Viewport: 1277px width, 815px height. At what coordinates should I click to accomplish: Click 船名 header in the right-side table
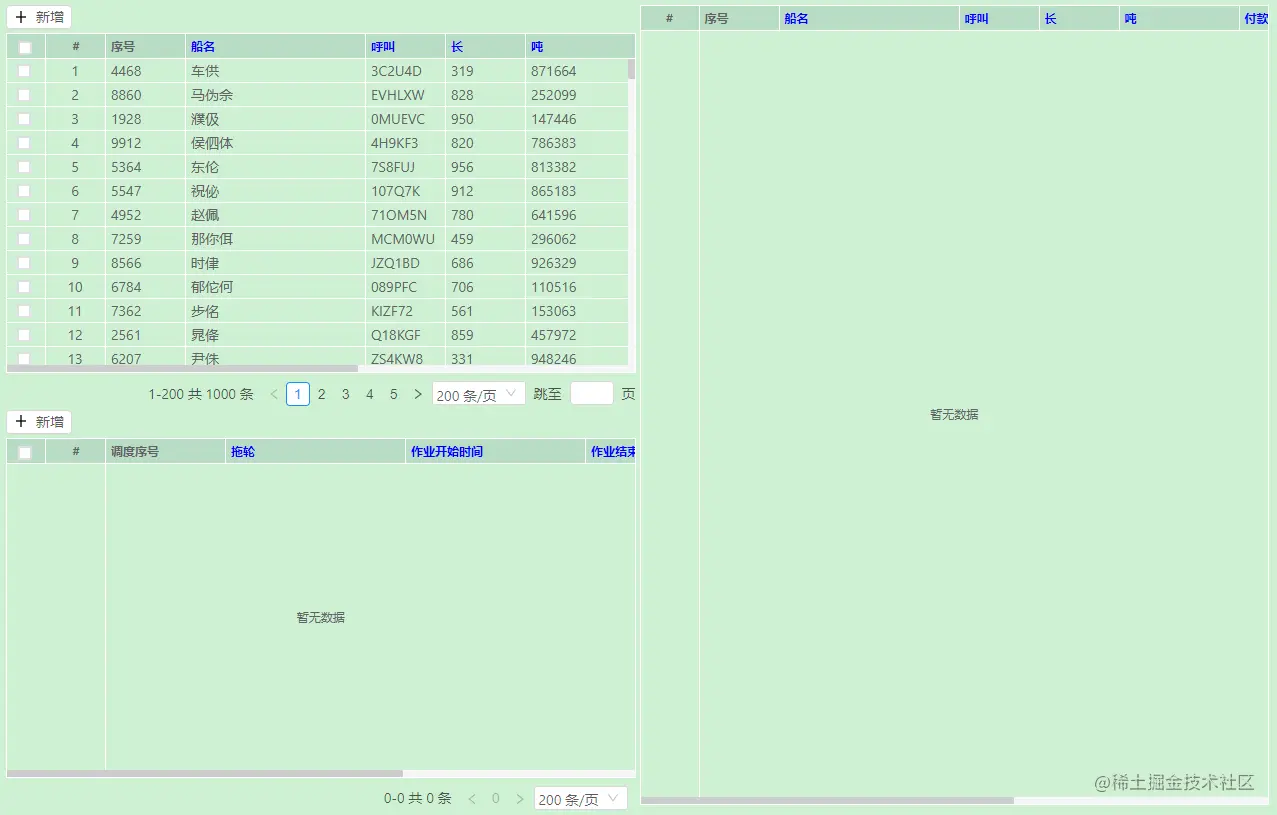coord(870,18)
